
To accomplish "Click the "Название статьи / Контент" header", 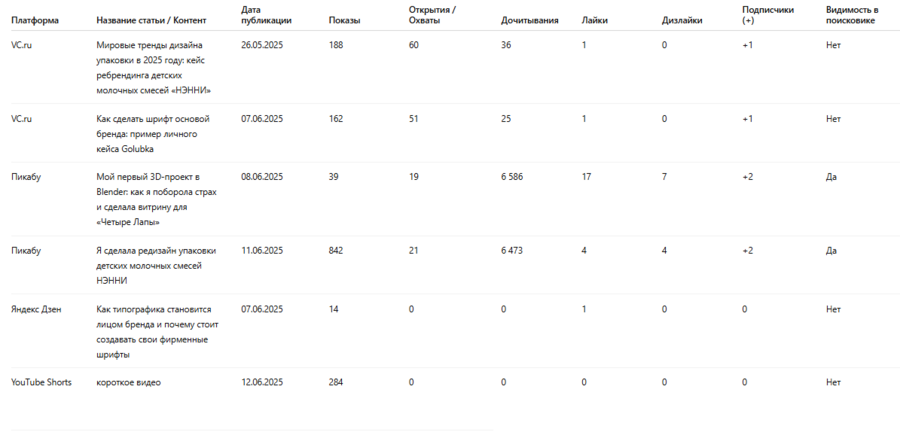I will click(151, 21).
